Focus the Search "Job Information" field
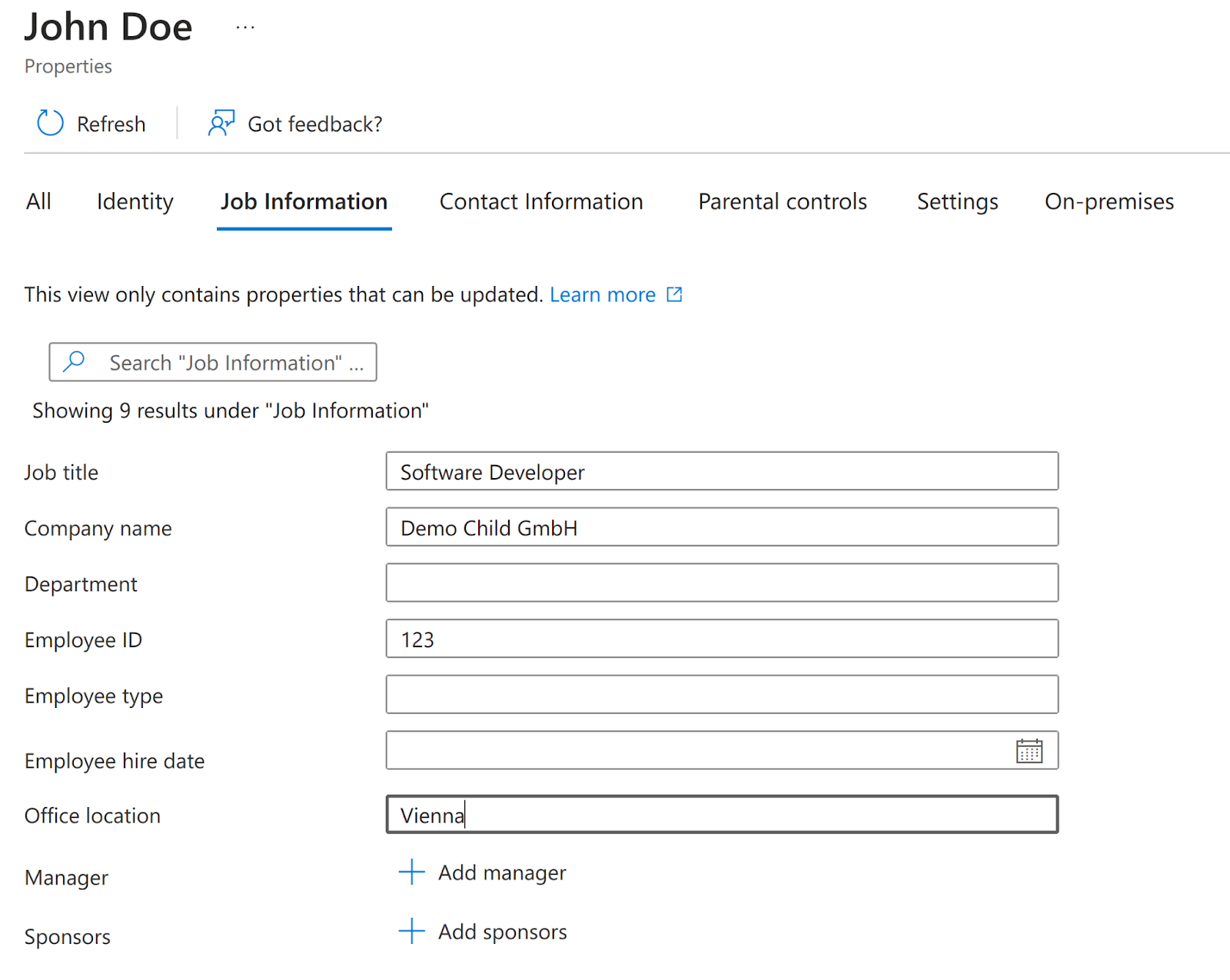Viewport: 1230px width, 980px height. pyautogui.click(x=213, y=362)
